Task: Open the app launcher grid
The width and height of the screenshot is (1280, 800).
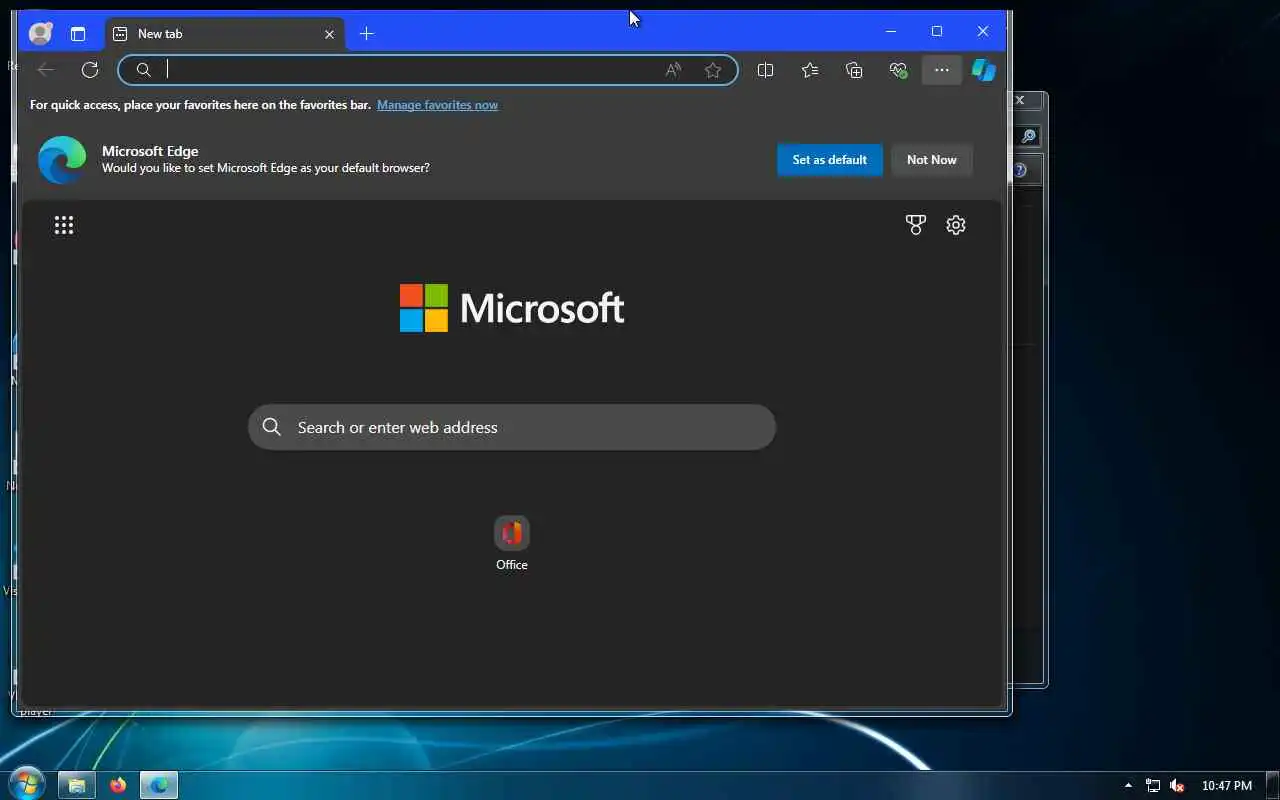Action: (64, 225)
